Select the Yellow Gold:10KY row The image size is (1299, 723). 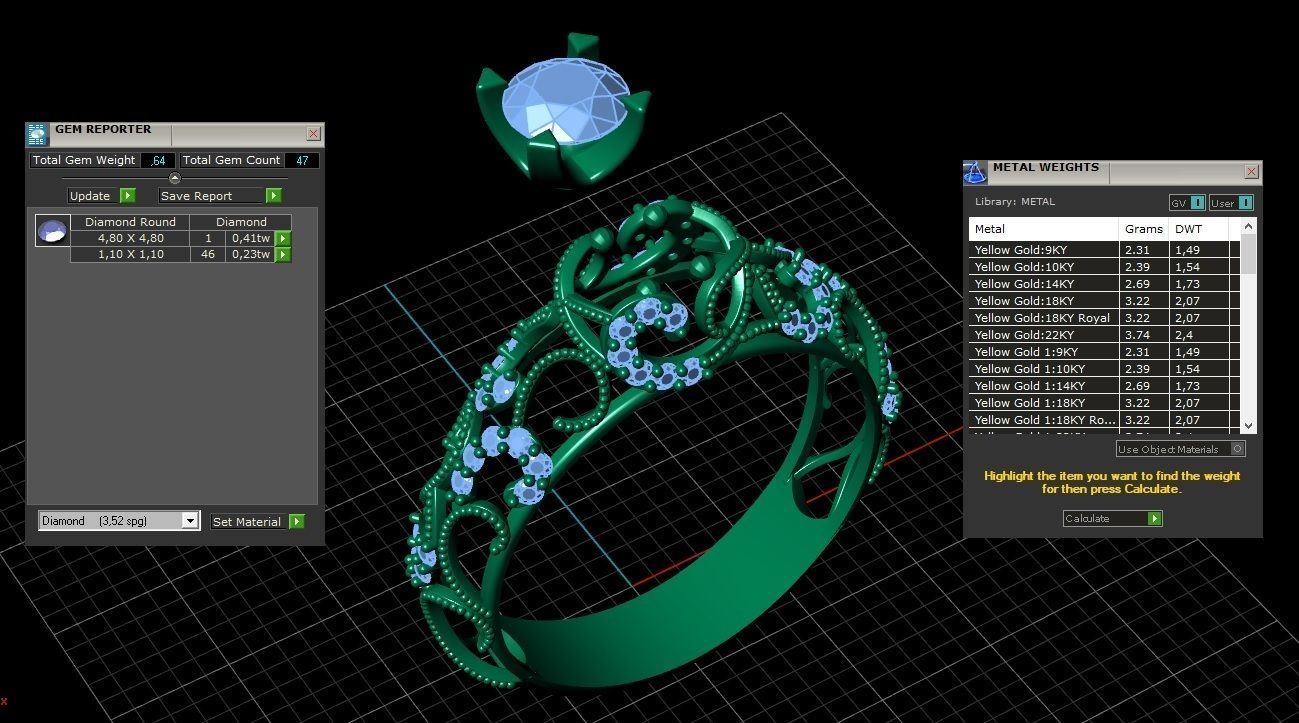[1104, 267]
